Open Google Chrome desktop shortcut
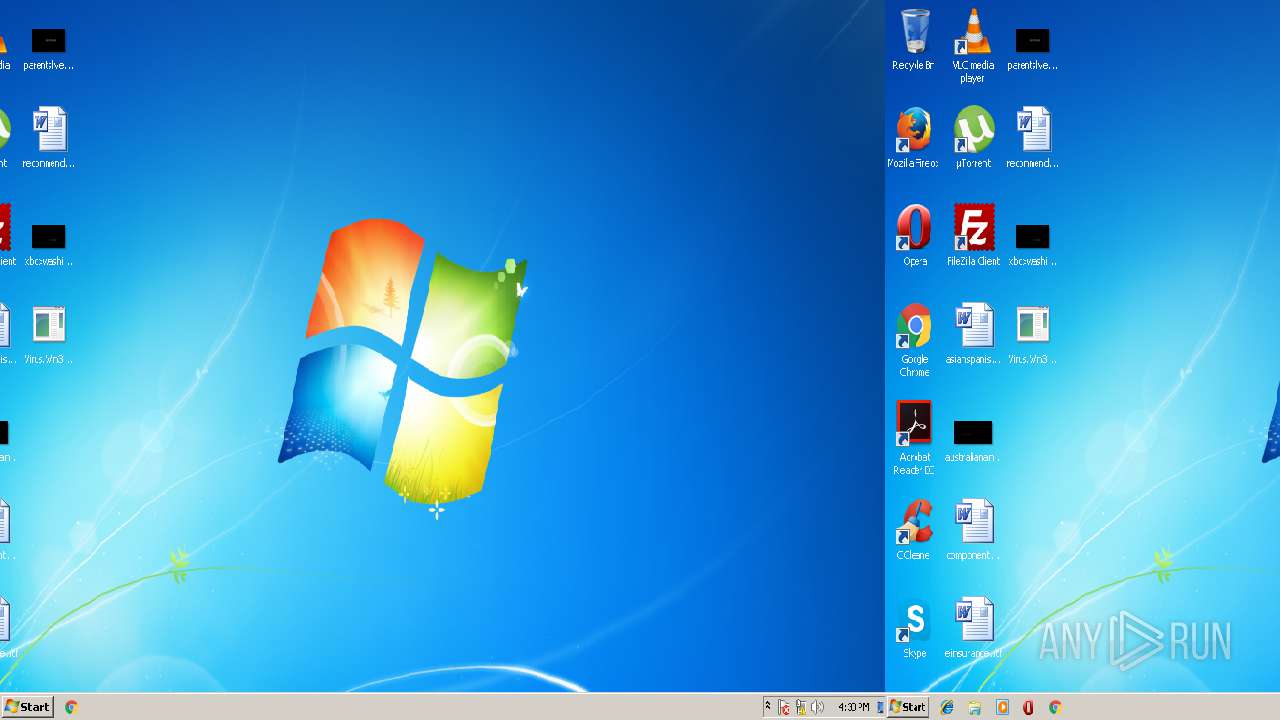This screenshot has width=1280, height=720. [914, 340]
